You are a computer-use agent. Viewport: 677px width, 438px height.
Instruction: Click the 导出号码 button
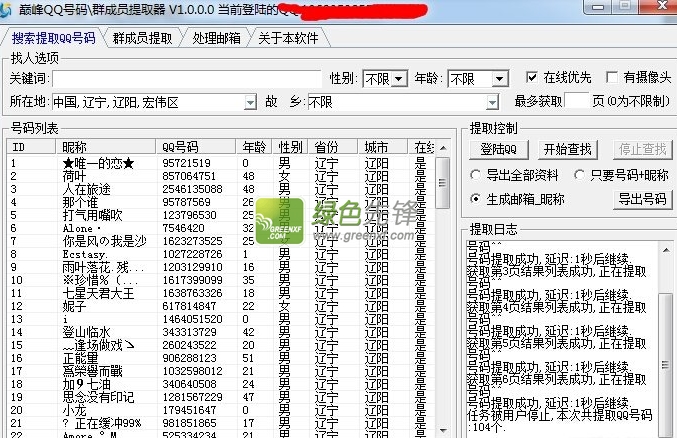coord(642,199)
